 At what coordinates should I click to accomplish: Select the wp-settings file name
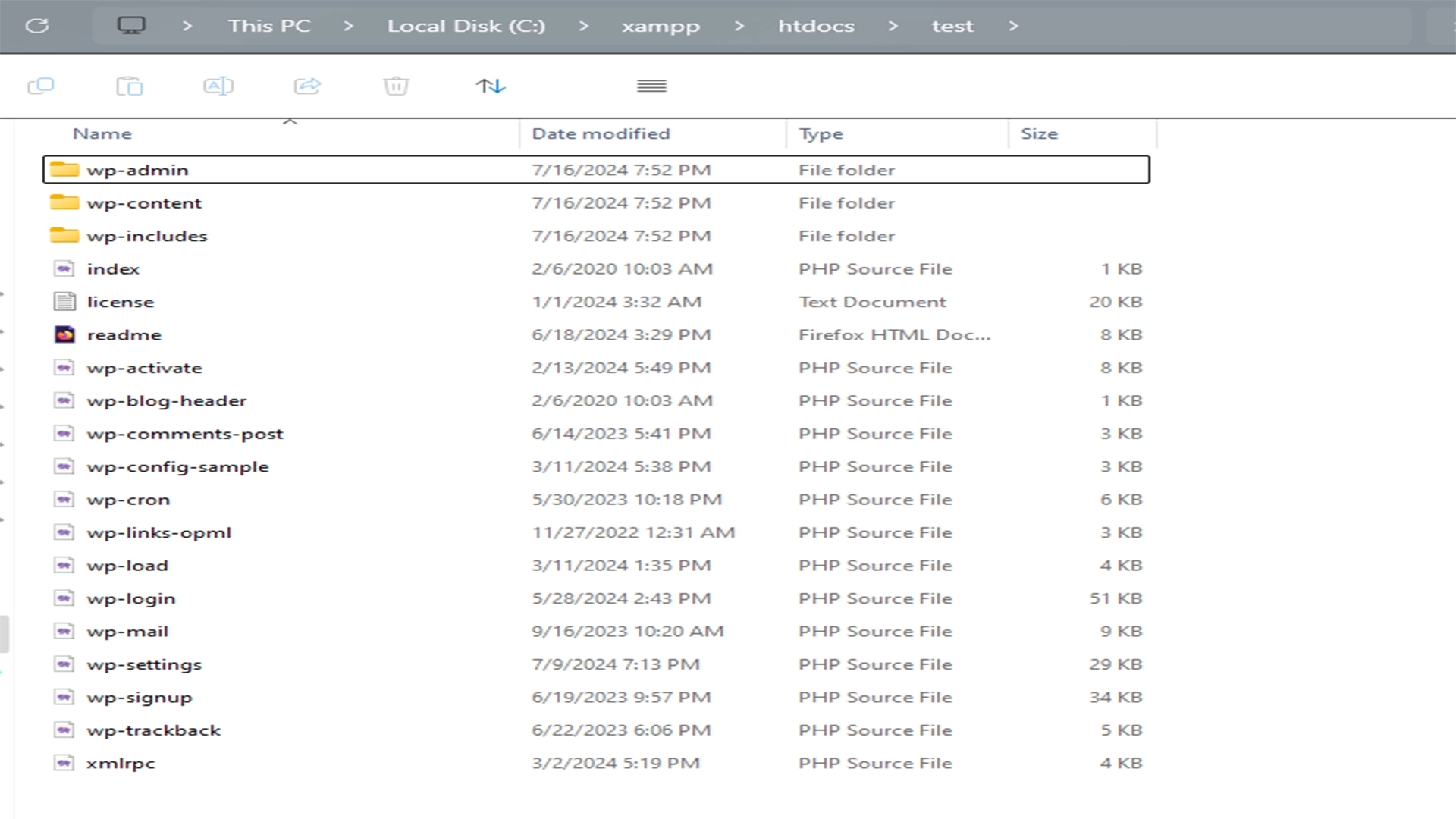(144, 665)
